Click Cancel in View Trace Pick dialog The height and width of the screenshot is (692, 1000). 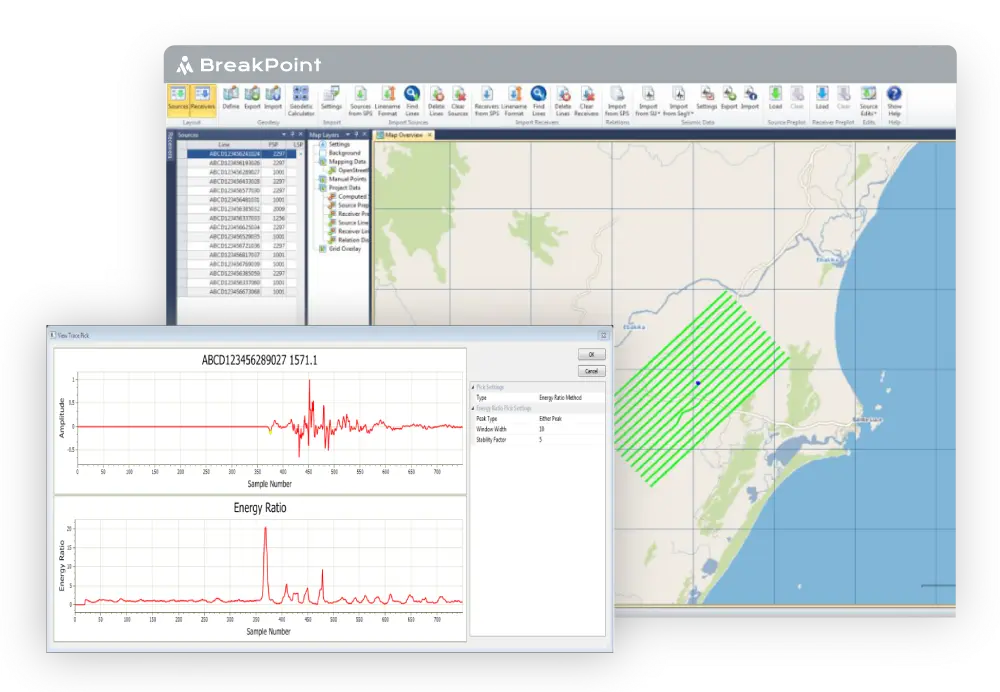tap(591, 371)
